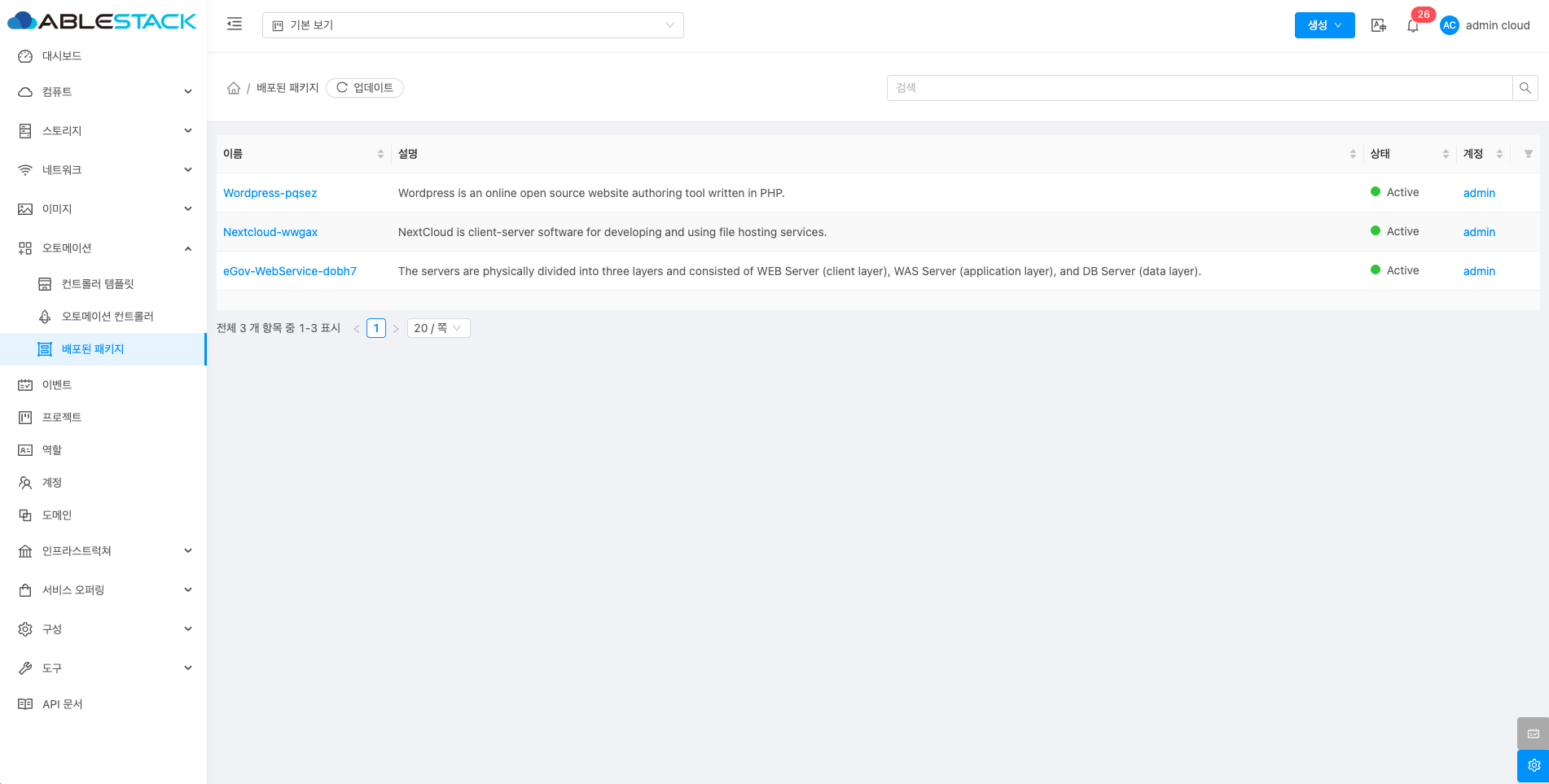Go to home via breadcrumb icon
This screenshot has width=1549, height=784.
(234, 88)
